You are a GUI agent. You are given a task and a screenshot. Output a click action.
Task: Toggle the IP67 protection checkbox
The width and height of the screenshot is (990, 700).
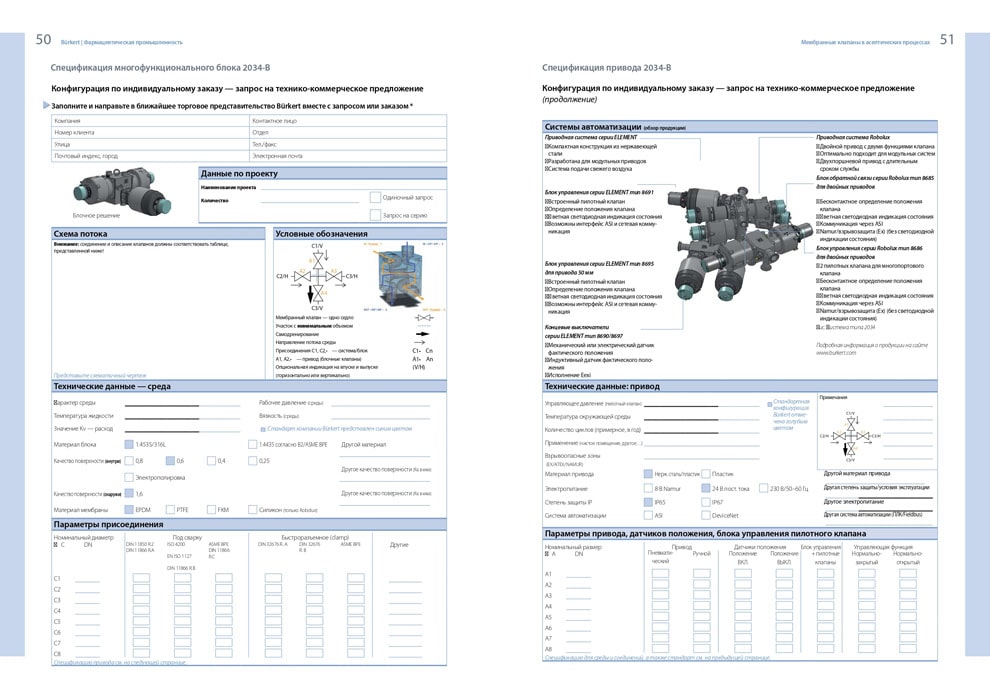[x=704, y=502]
